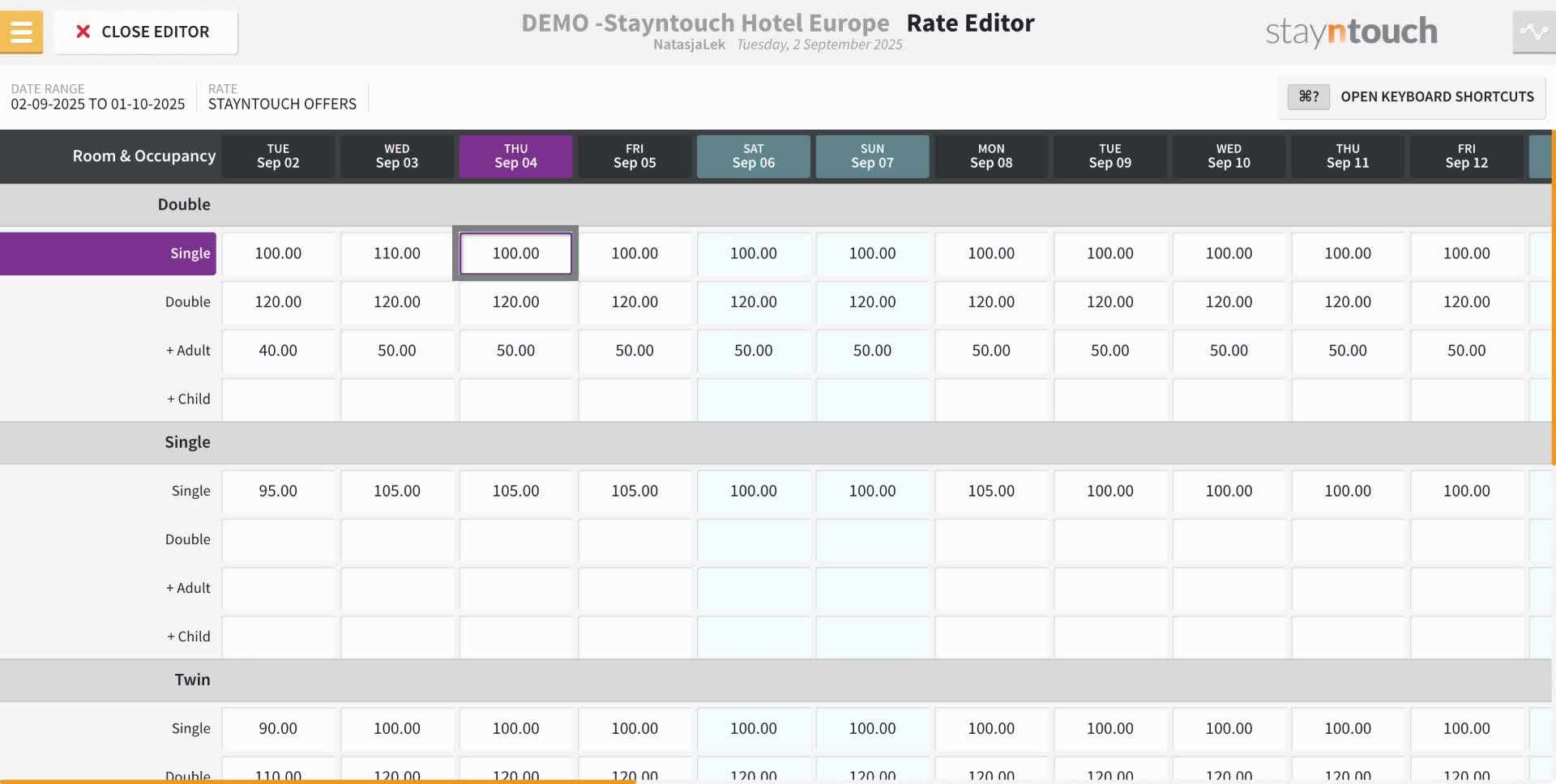
Task: Edit Twin room Single rate 100.00 on Sep 05
Action: (635, 728)
